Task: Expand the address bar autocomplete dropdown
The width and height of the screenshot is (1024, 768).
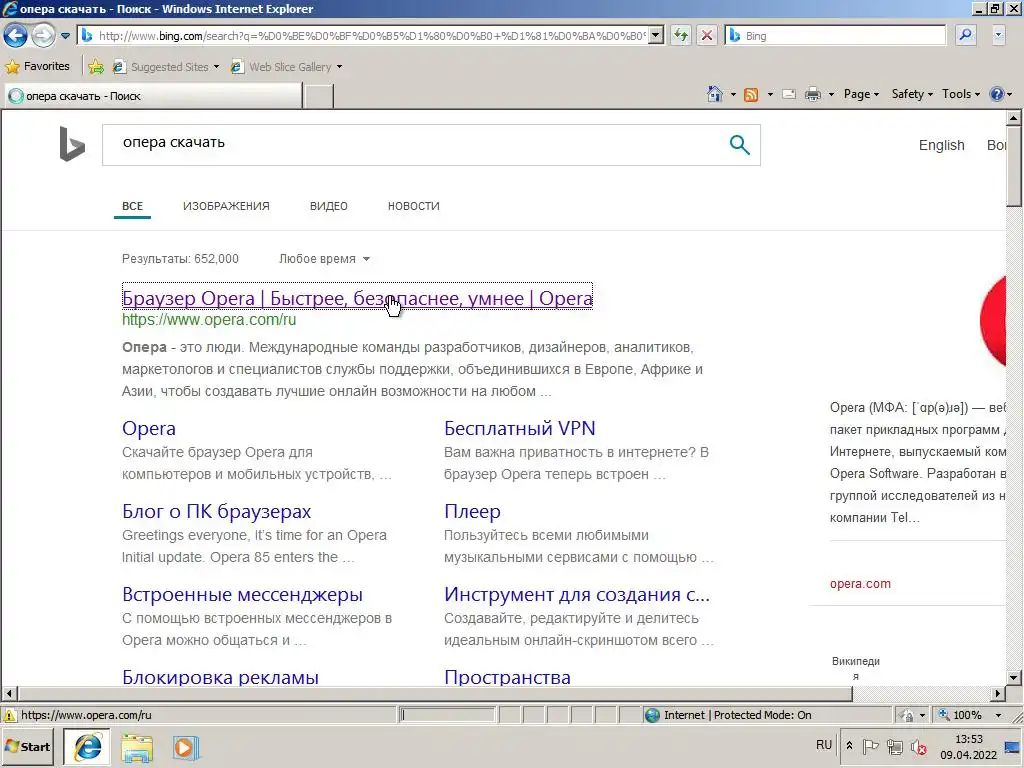Action: coord(656,36)
